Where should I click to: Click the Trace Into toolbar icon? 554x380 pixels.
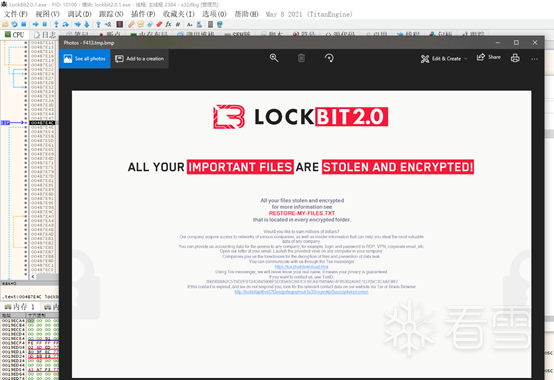click(x=77, y=24)
